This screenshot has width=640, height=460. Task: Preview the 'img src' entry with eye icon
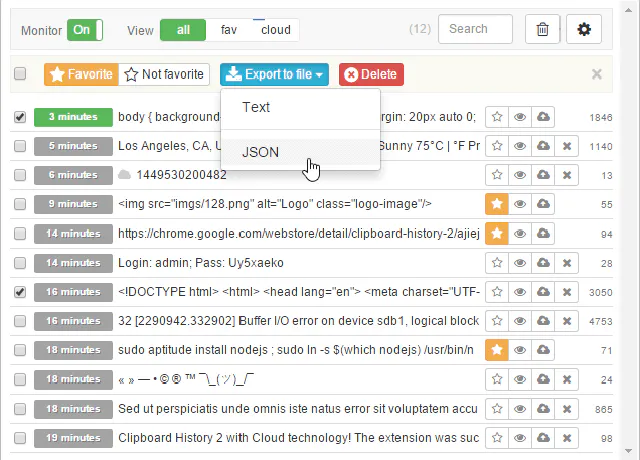[520, 204]
